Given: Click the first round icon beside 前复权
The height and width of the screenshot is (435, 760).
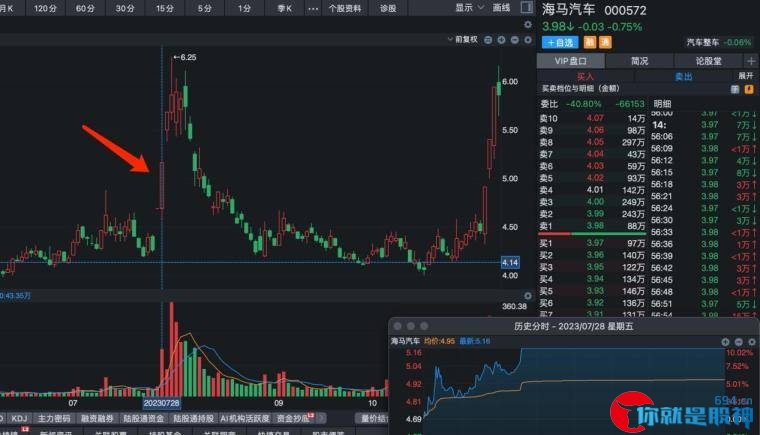Looking at the screenshot, I should 488,40.
